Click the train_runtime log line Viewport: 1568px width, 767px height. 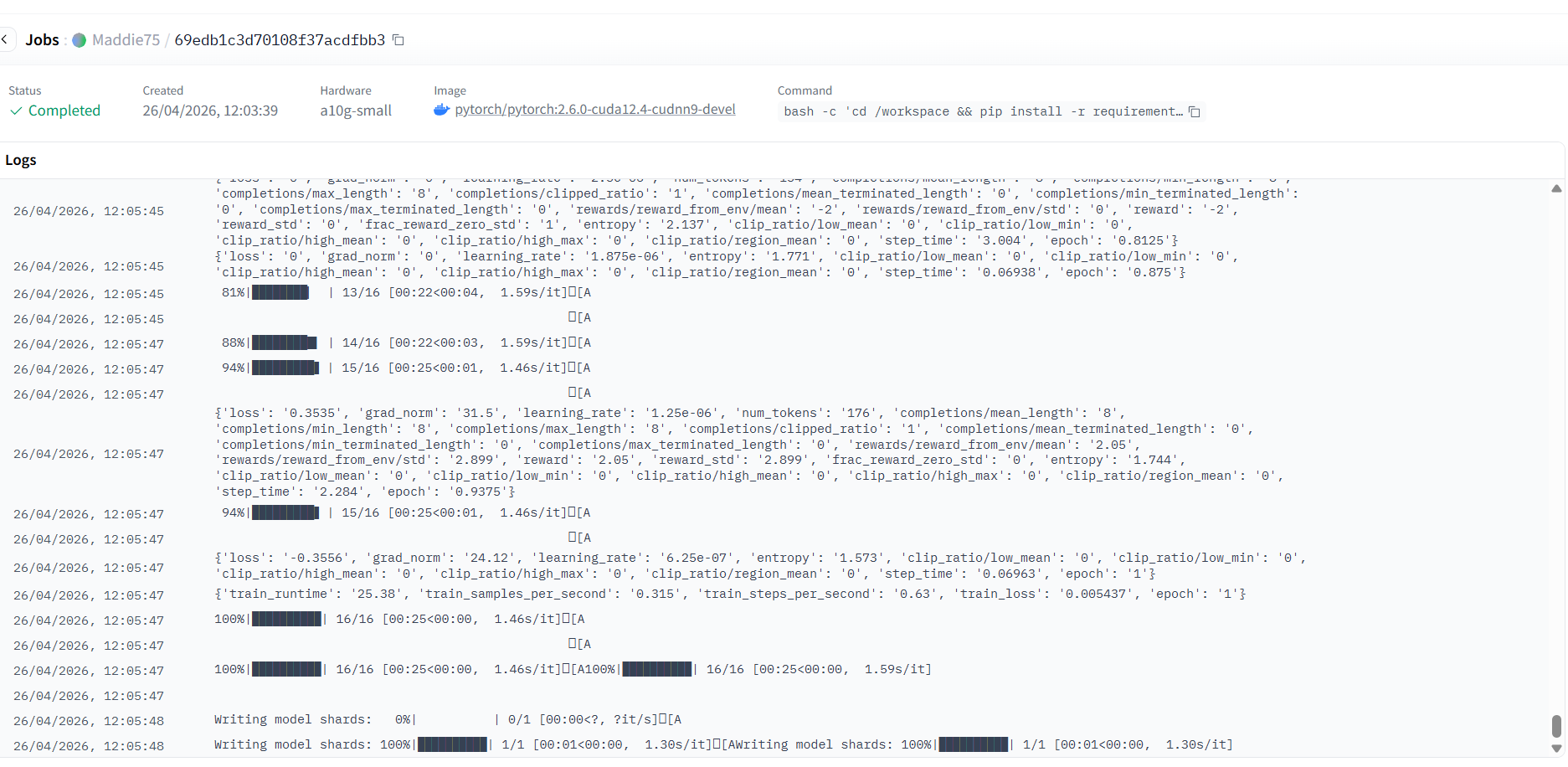pos(730,594)
